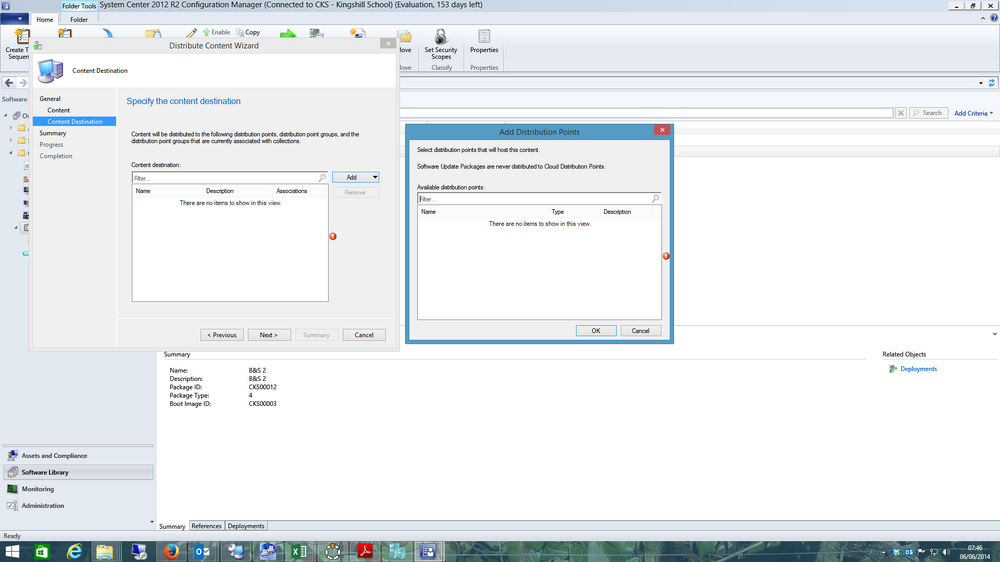
Task: Open Adobe Reader from the taskbar
Action: [365, 551]
